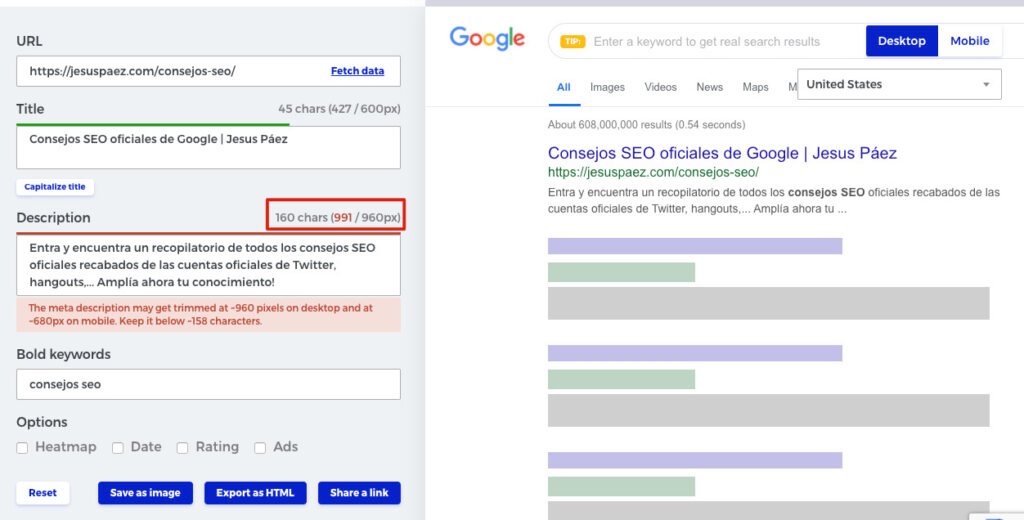Click the green jesuspaez.com result URL
1024x520 pixels.
pyautogui.click(x=653, y=172)
